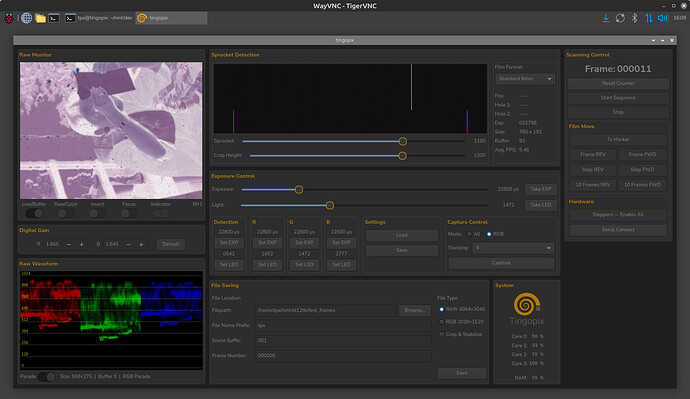This screenshot has width=690, height=399.
Task: Click the Capture button
Action: coord(501,263)
